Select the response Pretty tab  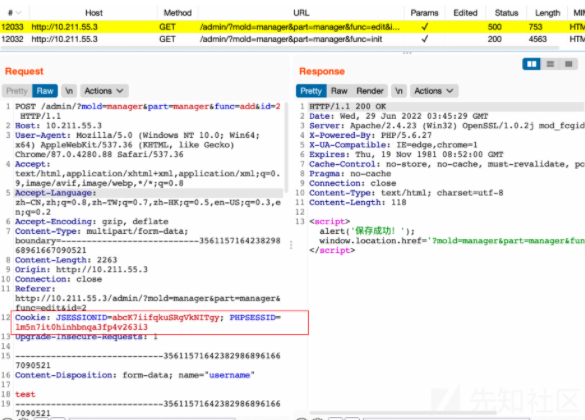[x=311, y=91]
